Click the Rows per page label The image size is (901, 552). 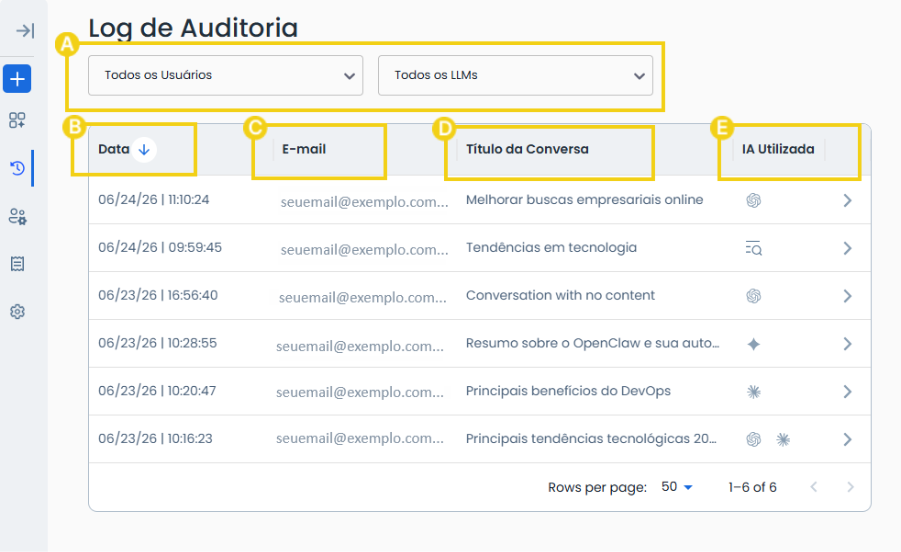tap(597, 487)
